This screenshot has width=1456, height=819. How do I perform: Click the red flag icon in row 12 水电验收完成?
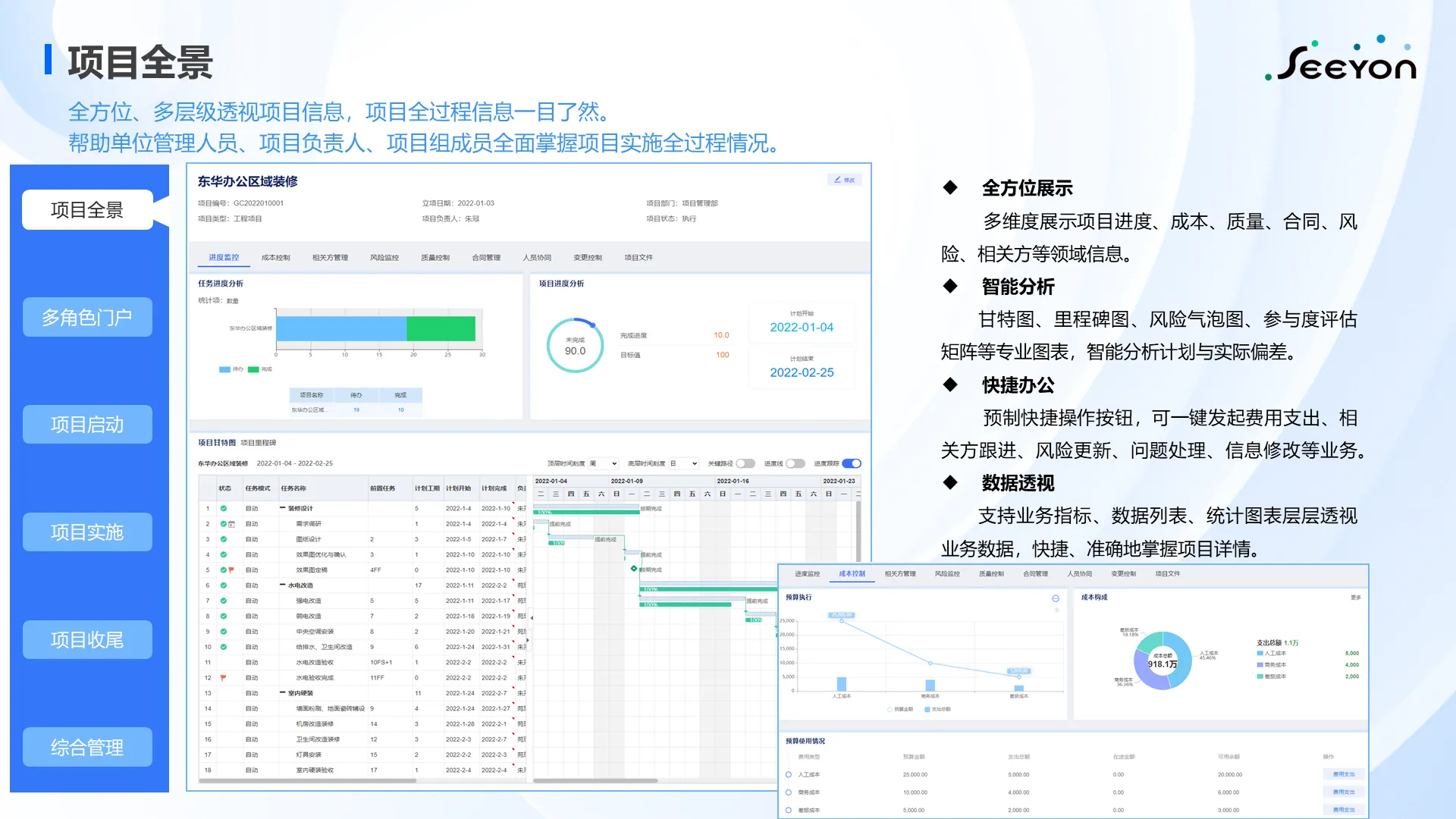click(224, 677)
